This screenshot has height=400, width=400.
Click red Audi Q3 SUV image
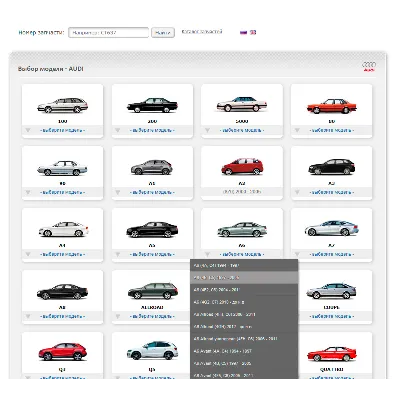62,352
